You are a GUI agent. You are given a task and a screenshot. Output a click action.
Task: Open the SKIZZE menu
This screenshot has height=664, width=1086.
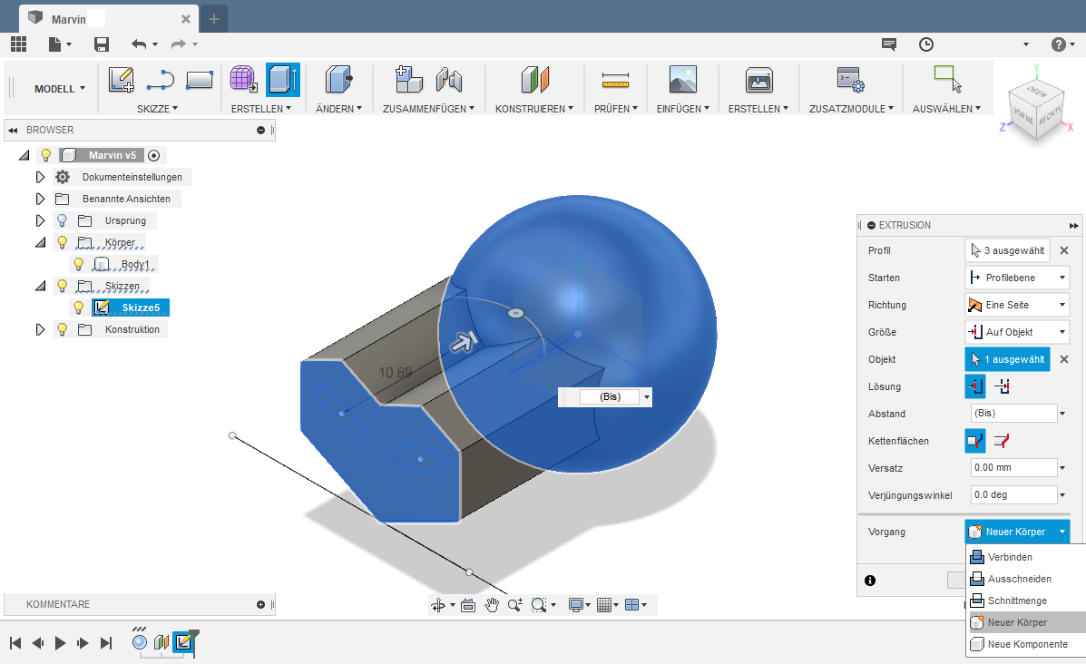point(157,109)
